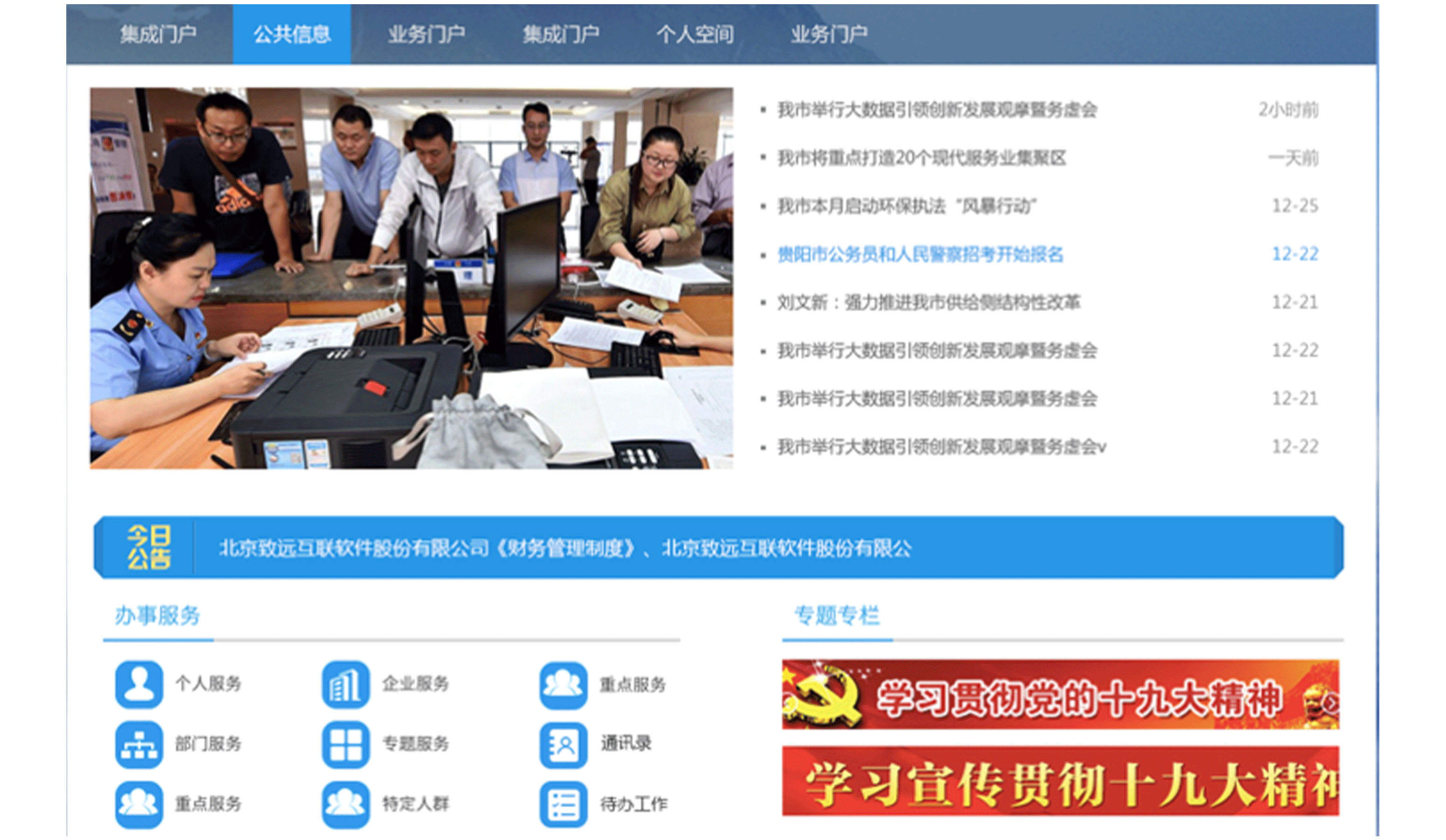Click the 重点服务 icon beside 企业服务
Image resolution: width=1446 pixels, height=840 pixels.
tap(563, 685)
